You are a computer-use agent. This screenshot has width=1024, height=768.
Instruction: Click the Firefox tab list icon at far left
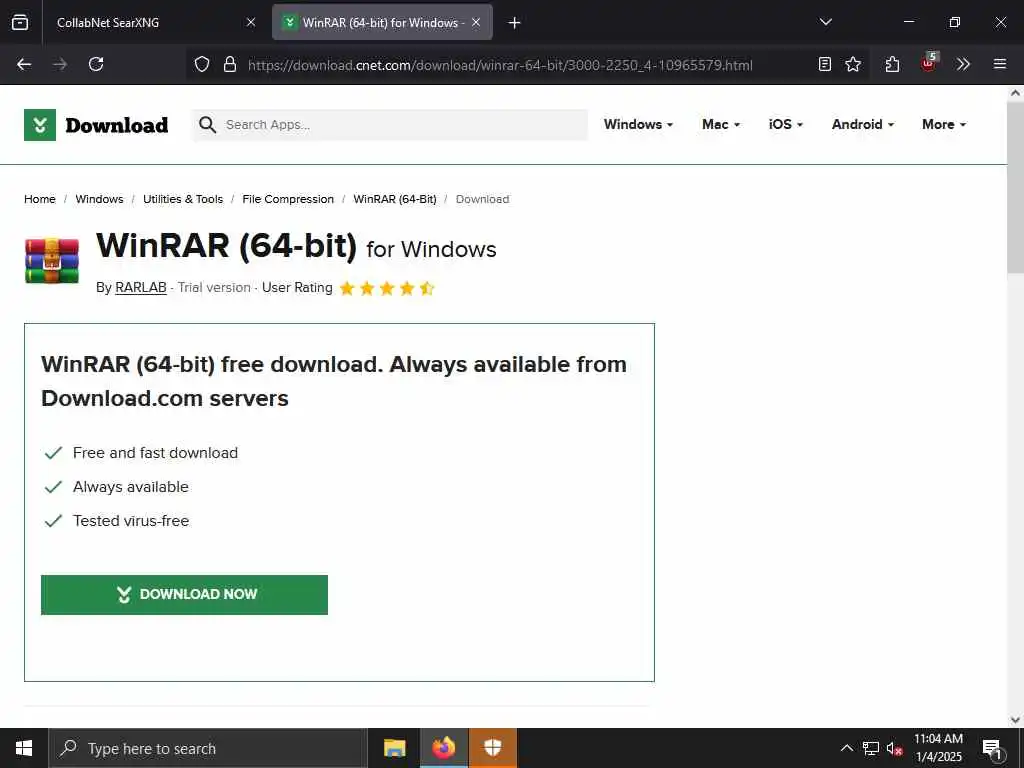point(20,22)
